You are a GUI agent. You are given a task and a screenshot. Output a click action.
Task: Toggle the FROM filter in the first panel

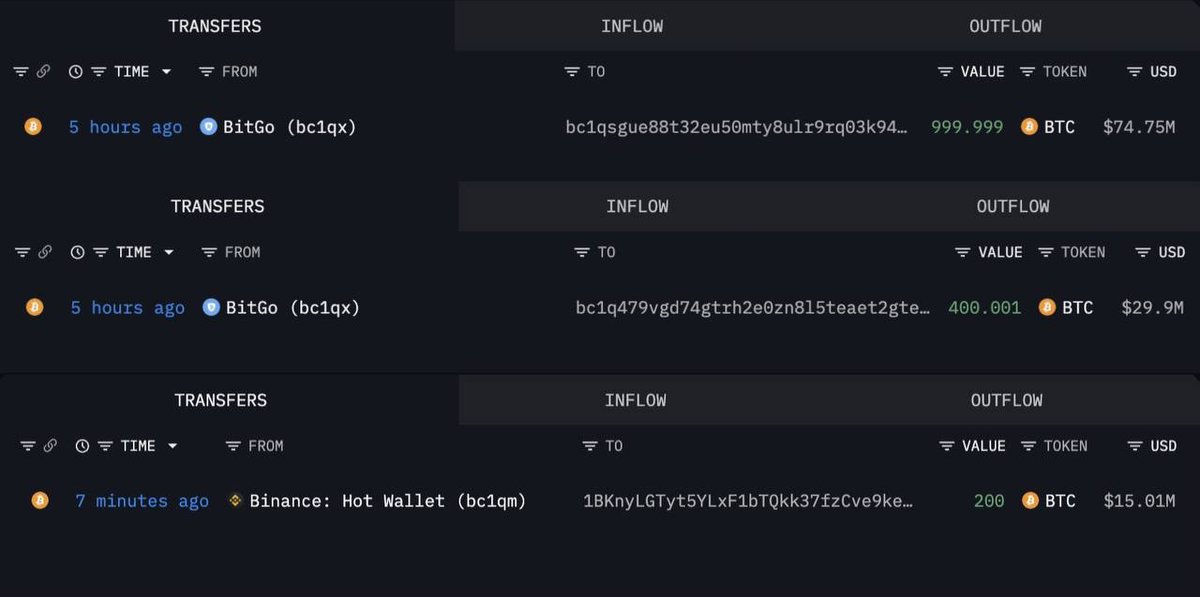(207, 72)
